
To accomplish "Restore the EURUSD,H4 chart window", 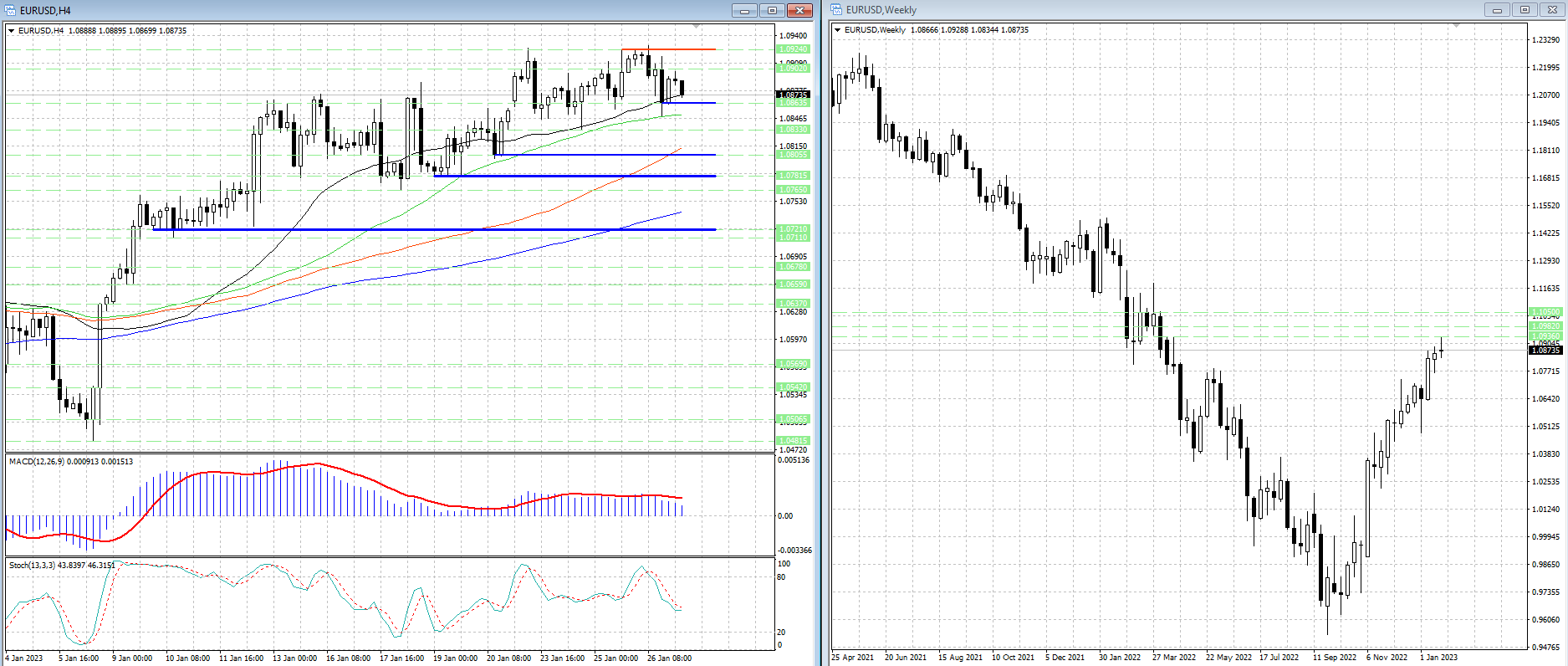I will tap(772, 10).
